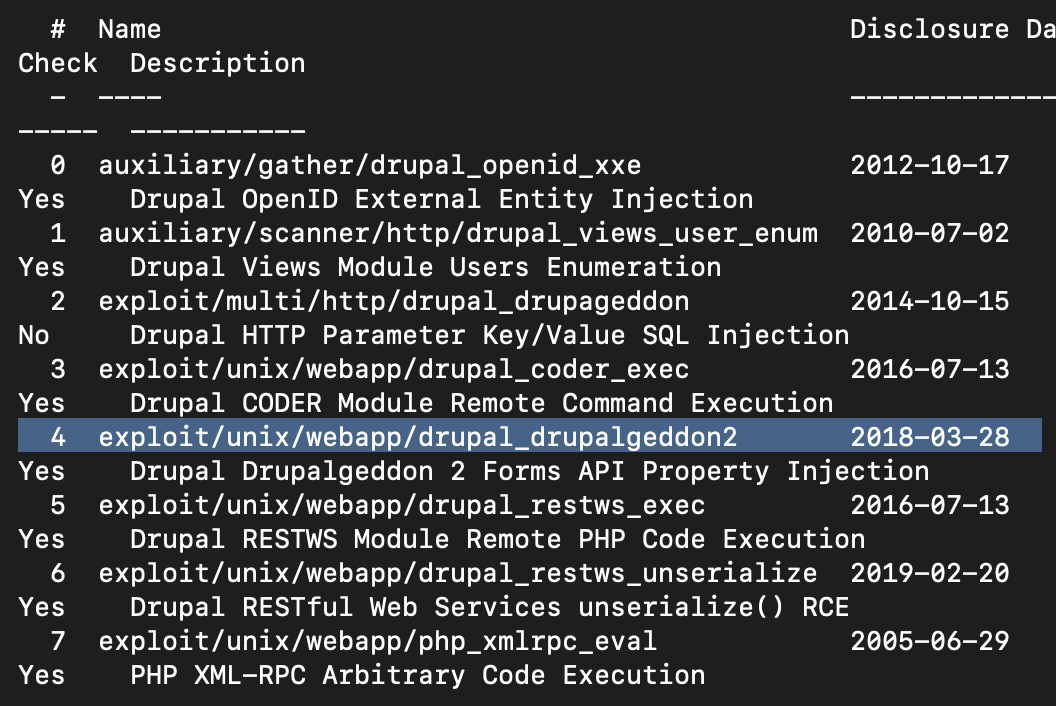Click the Description column header
The height and width of the screenshot is (706, 1056).
tap(217, 63)
